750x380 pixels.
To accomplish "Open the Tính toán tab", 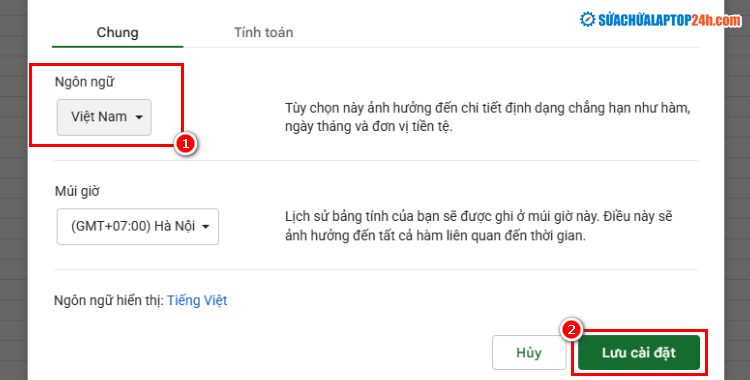I will [x=264, y=33].
